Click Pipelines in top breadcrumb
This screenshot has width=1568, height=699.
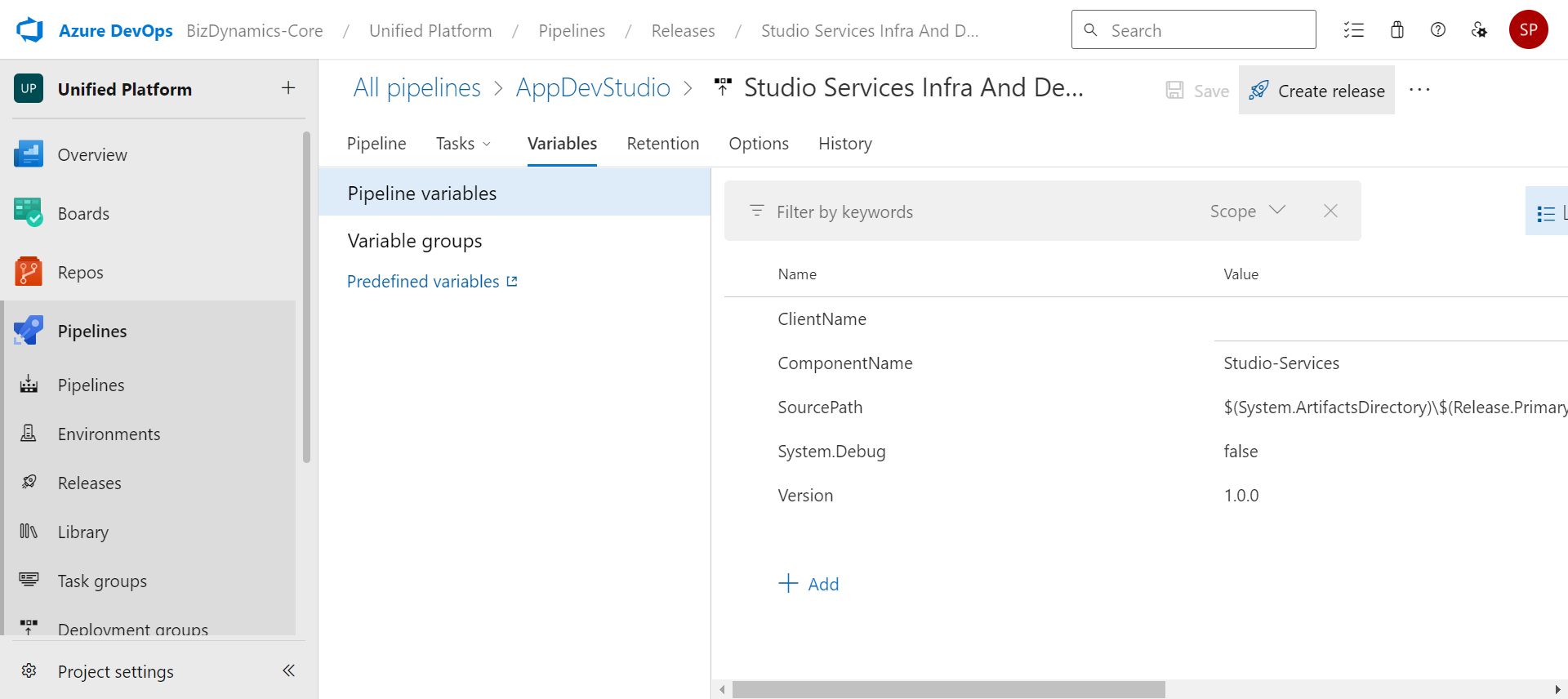[x=572, y=31]
